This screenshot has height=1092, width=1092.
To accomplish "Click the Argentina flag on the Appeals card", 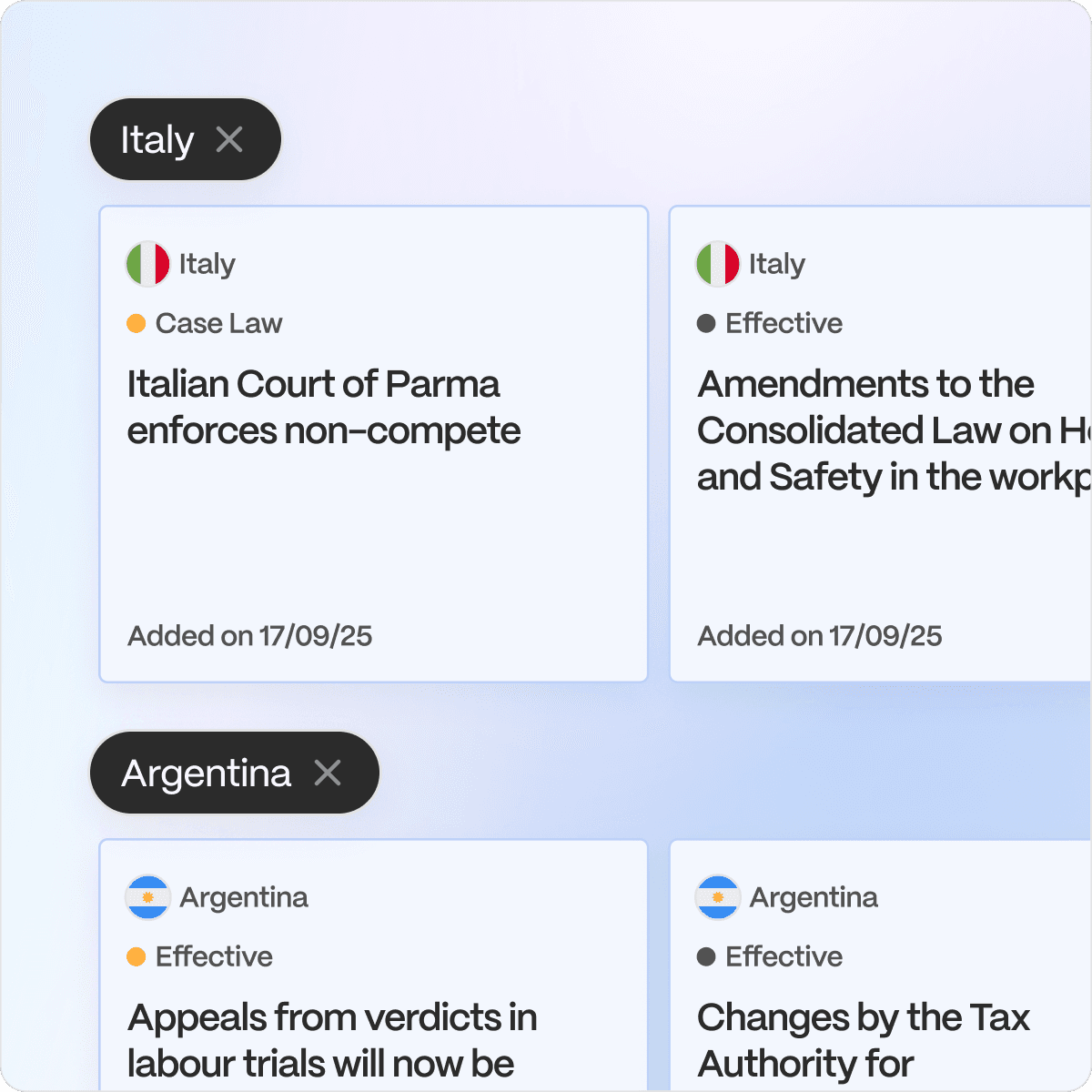I will pos(147,897).
